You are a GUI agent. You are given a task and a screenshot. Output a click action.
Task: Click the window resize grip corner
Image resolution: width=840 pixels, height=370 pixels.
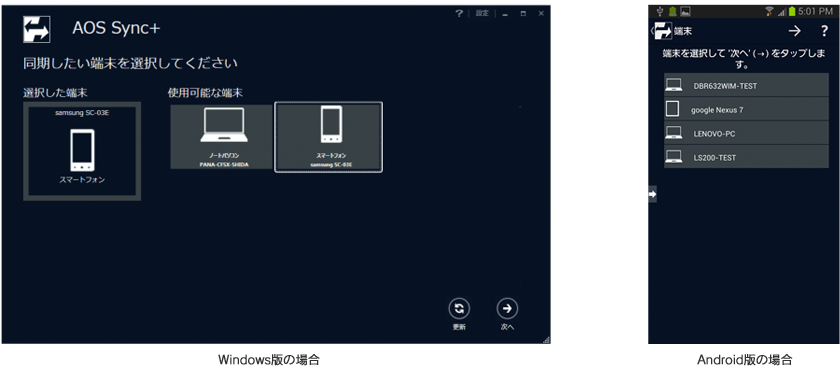click(546, 339)
